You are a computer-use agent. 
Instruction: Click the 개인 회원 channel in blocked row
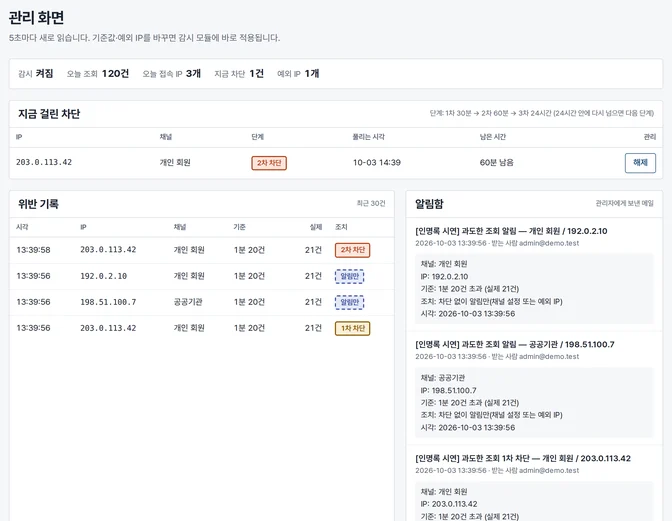175,162
